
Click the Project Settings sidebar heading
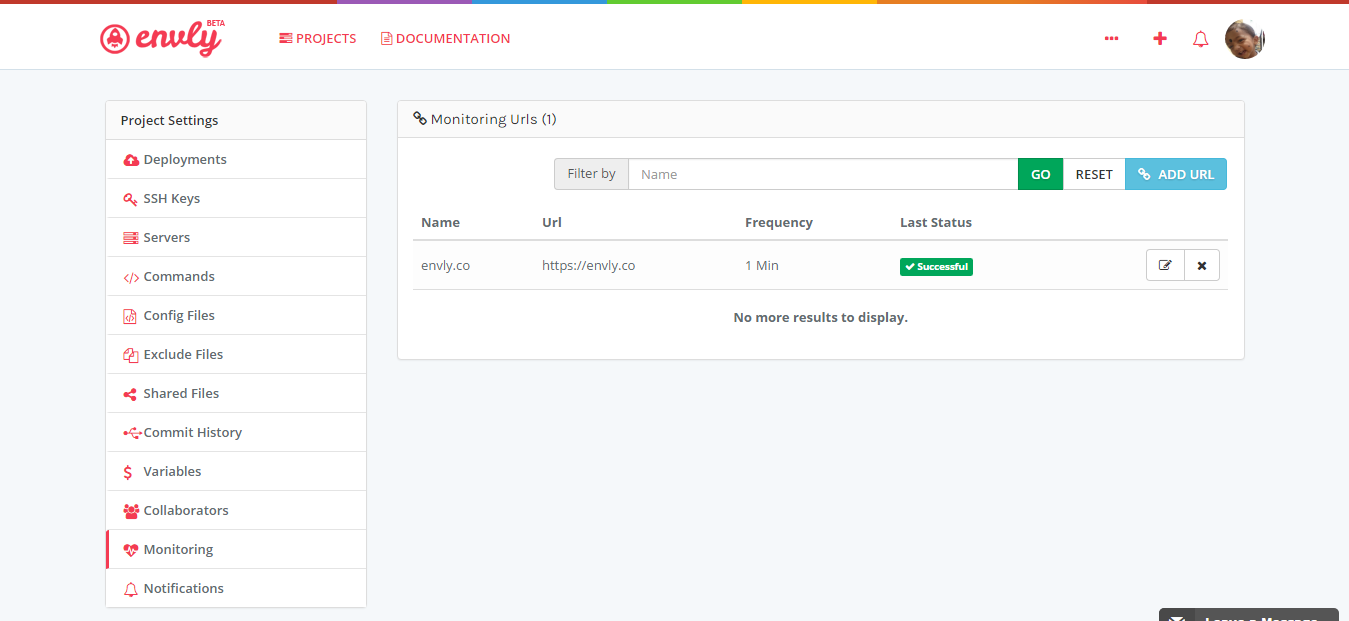point(170,121)
